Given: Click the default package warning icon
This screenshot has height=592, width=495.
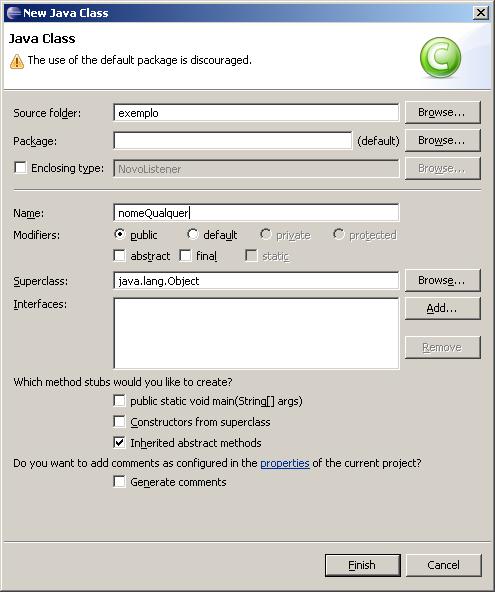Looking at the screenshot, I should [17, 61].
